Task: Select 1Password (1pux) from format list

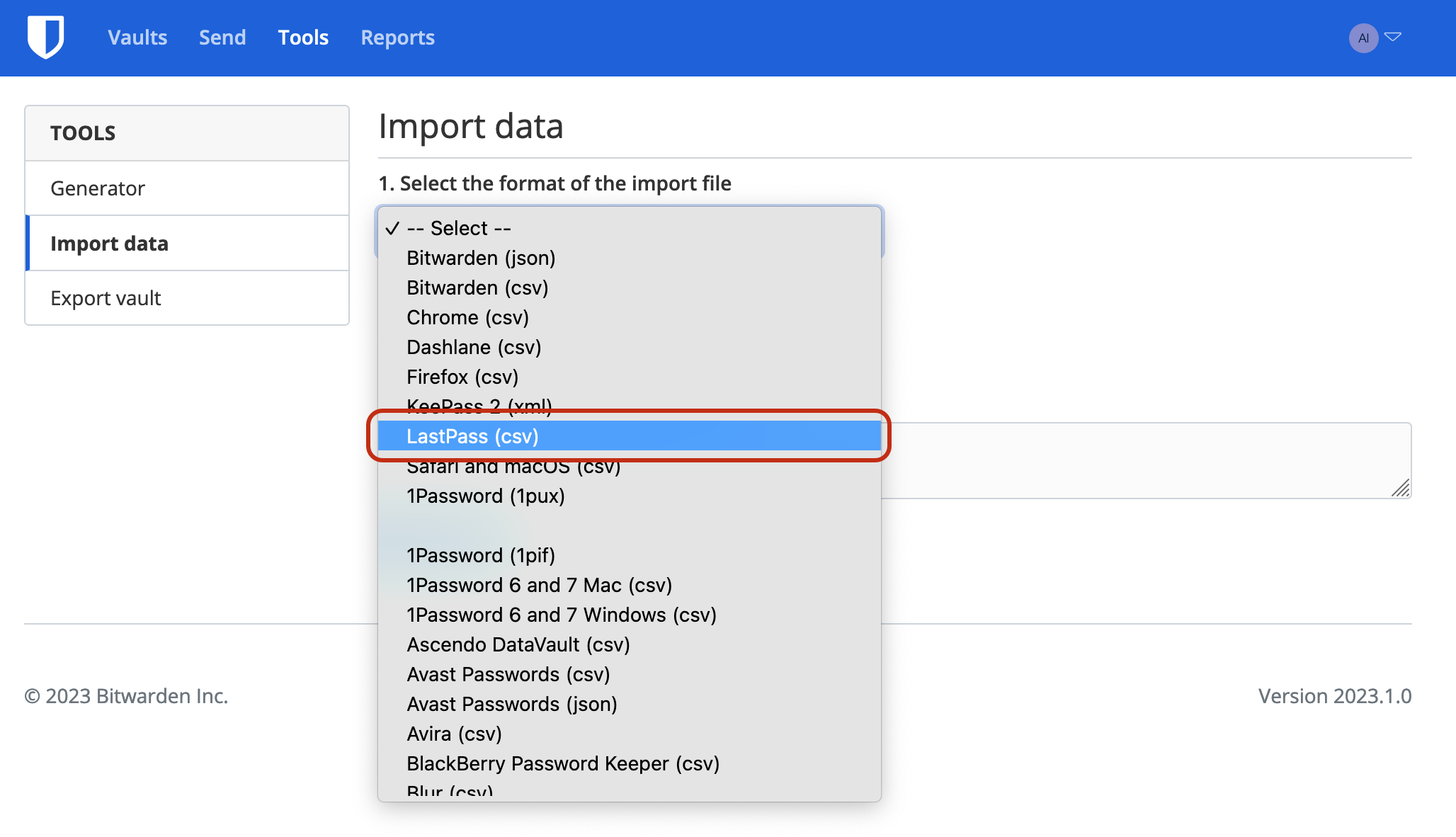Action: (486, 496)
